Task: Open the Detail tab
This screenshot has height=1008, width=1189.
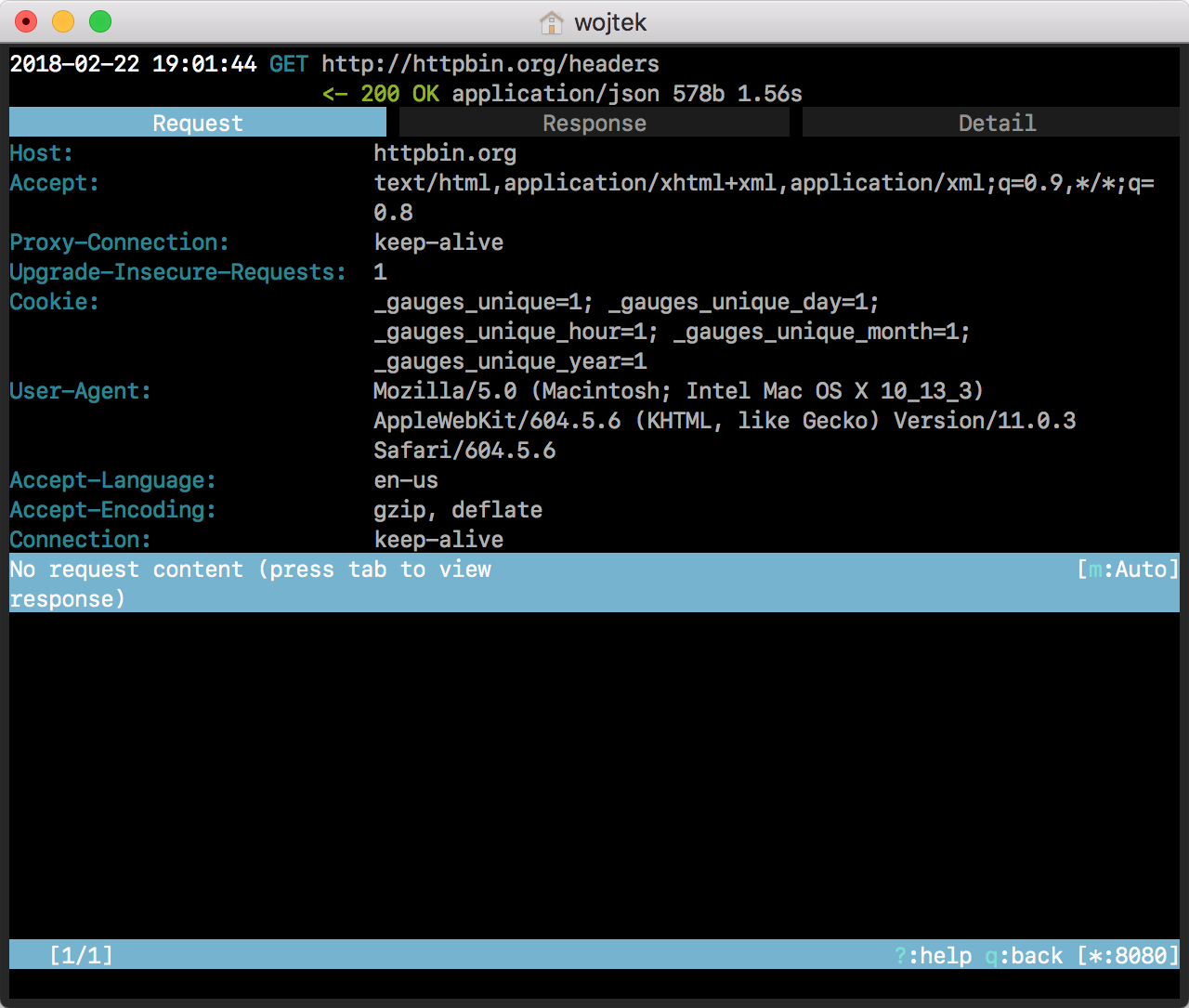Action: [996, 124]
